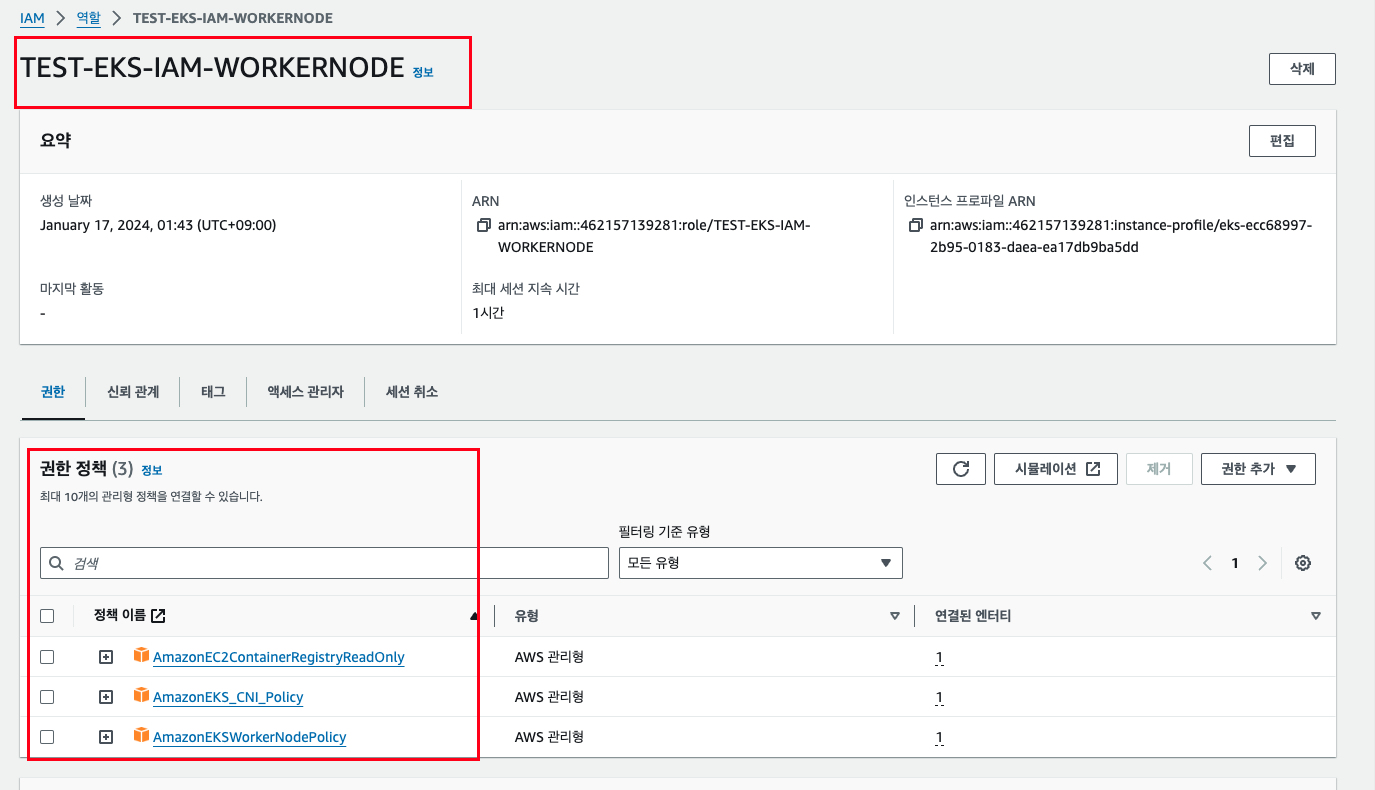This screenshot has height=790, width=1375.
Task: Switch to the 권한 tab
Action: [53, 392]
